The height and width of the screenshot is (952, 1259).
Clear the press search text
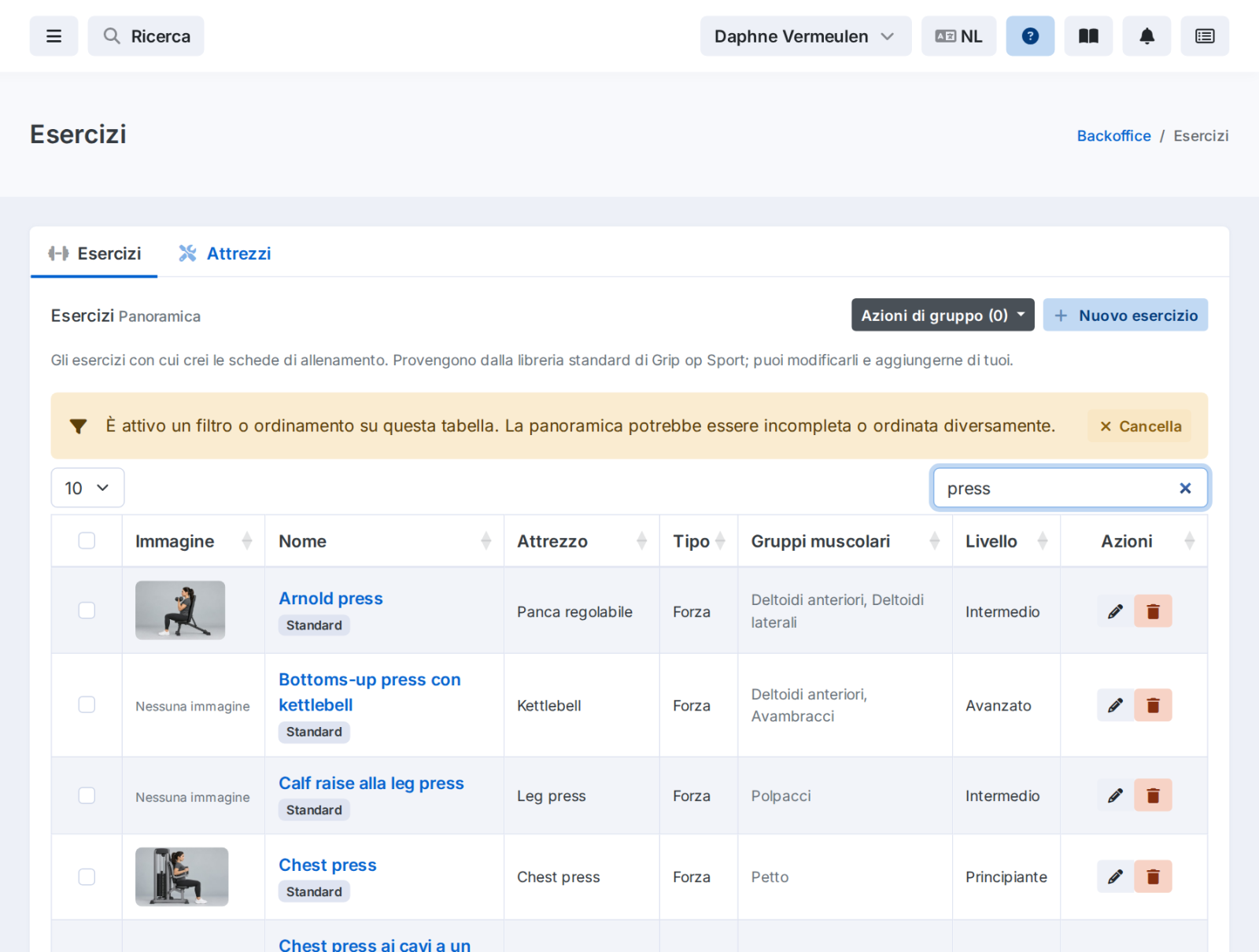[x=1185, y=489]
